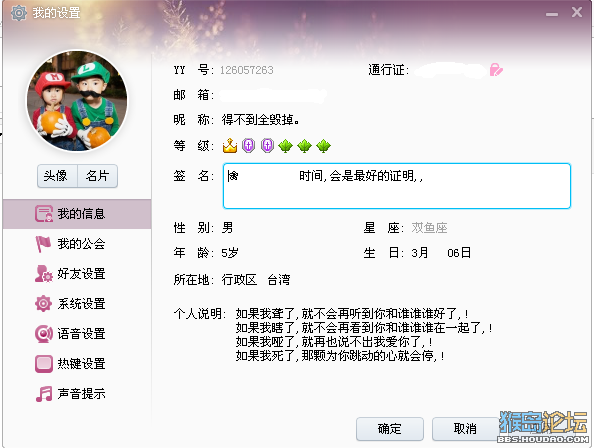This screenshot has height=448, width=594.
Task: Click the pink edit icon beside 通行证
Action: point(496,70)
